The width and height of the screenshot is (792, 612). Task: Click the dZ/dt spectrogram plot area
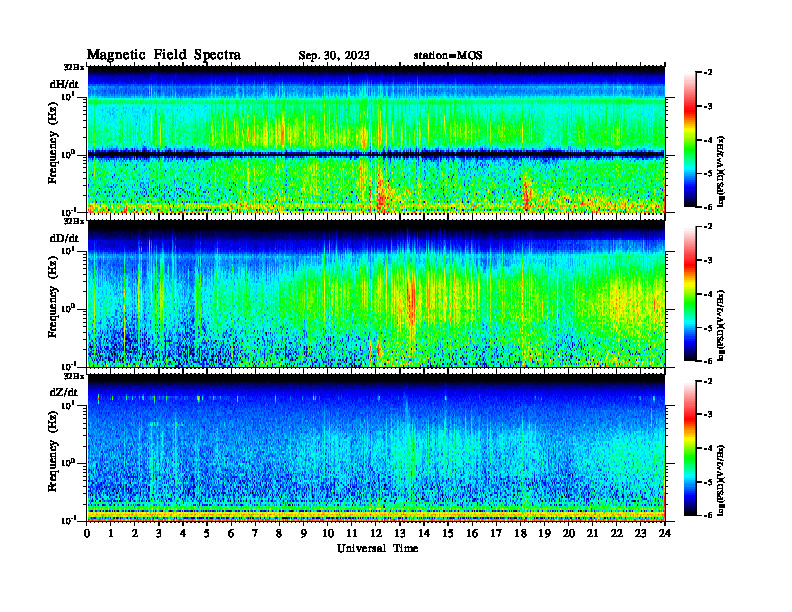pos(376,447)
